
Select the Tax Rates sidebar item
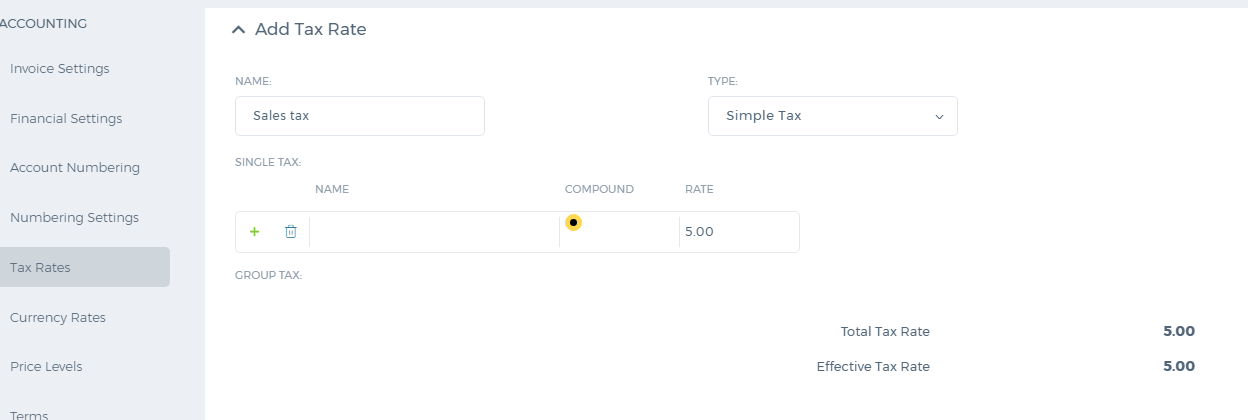coord(85,267)
